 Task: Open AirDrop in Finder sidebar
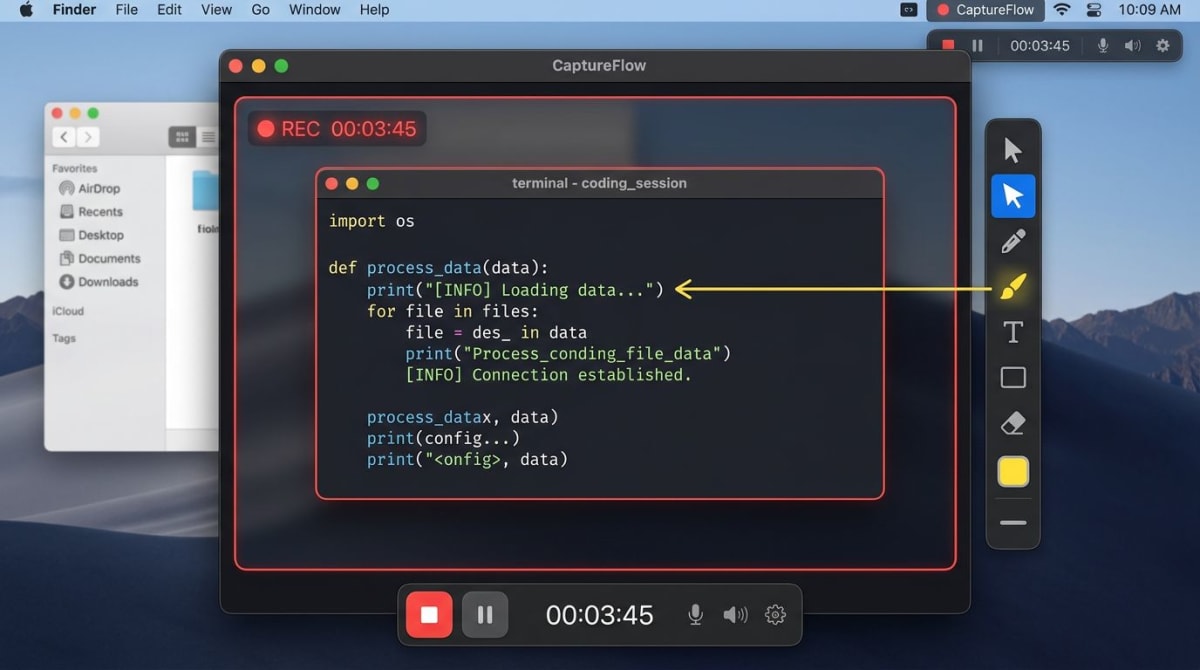[x=90, y=188]
